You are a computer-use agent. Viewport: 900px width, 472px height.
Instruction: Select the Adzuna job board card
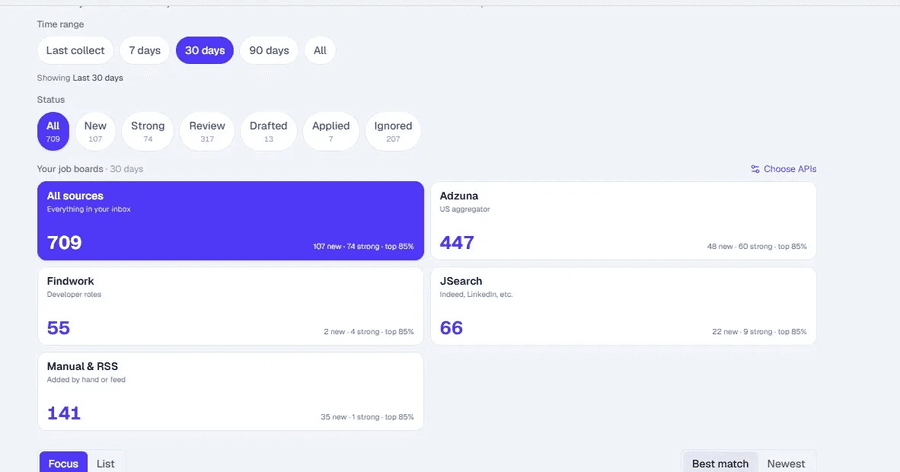coord(623,221)
